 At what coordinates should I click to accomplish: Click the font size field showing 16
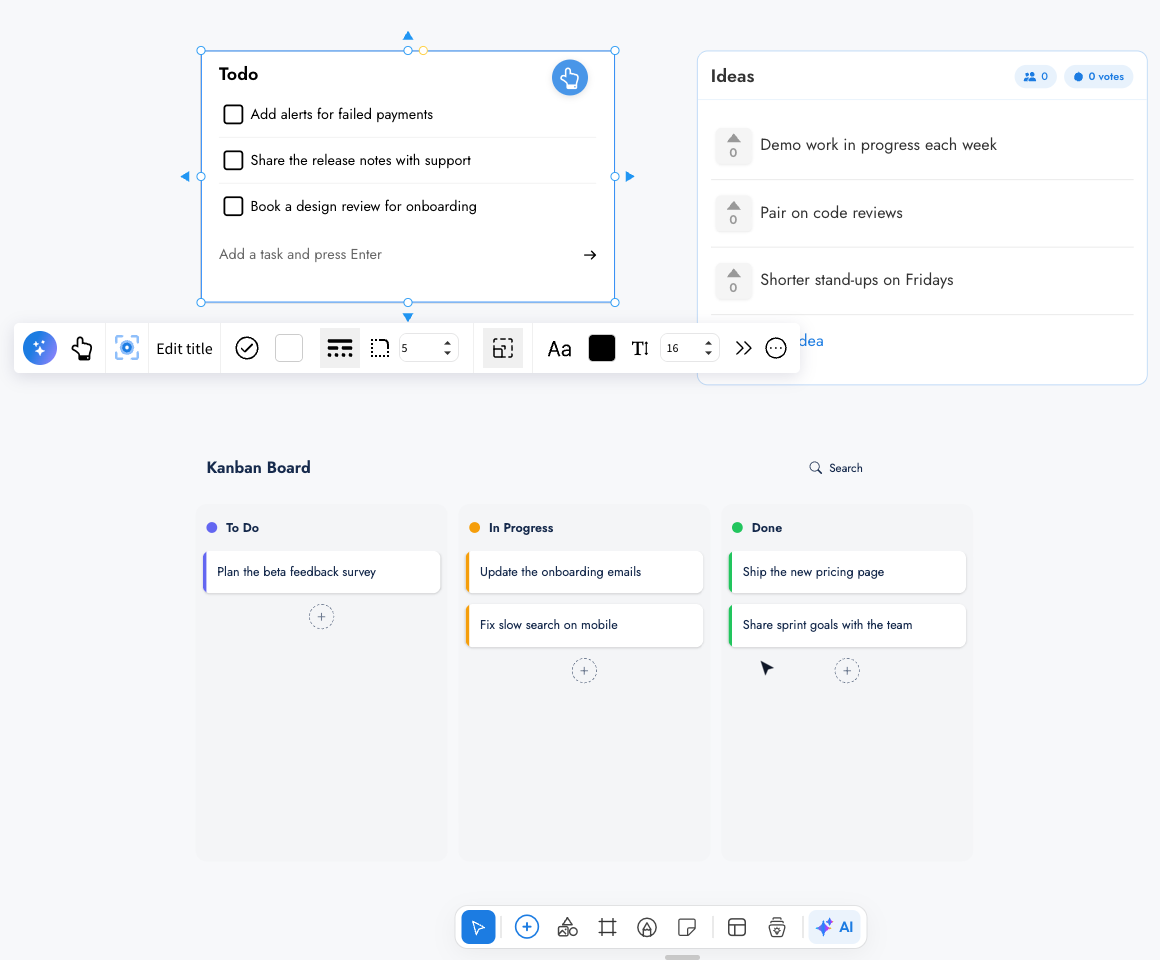click(x=681, y=348)
